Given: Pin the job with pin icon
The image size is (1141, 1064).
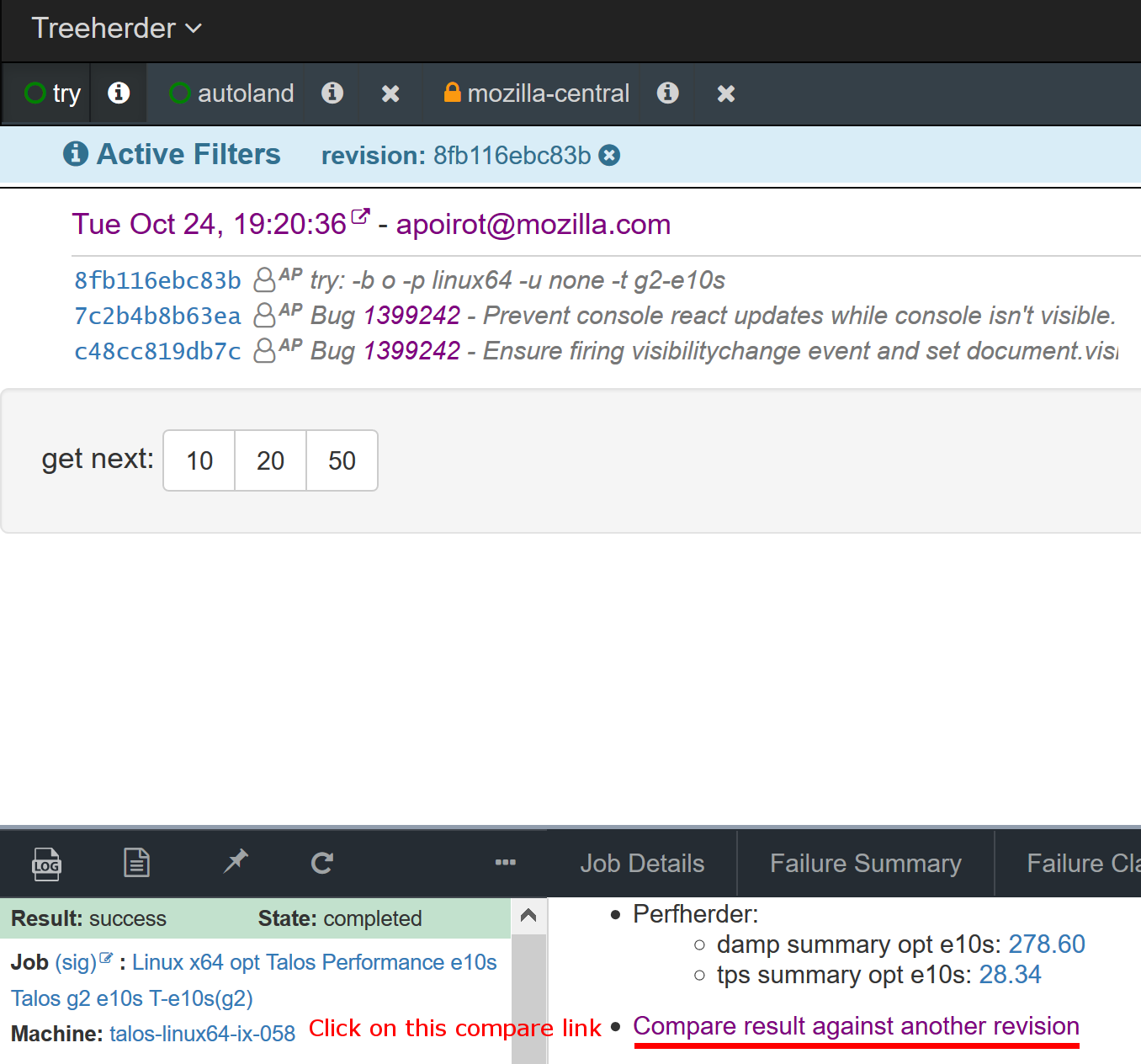Looking at the screenshot, I should point(236,862).
